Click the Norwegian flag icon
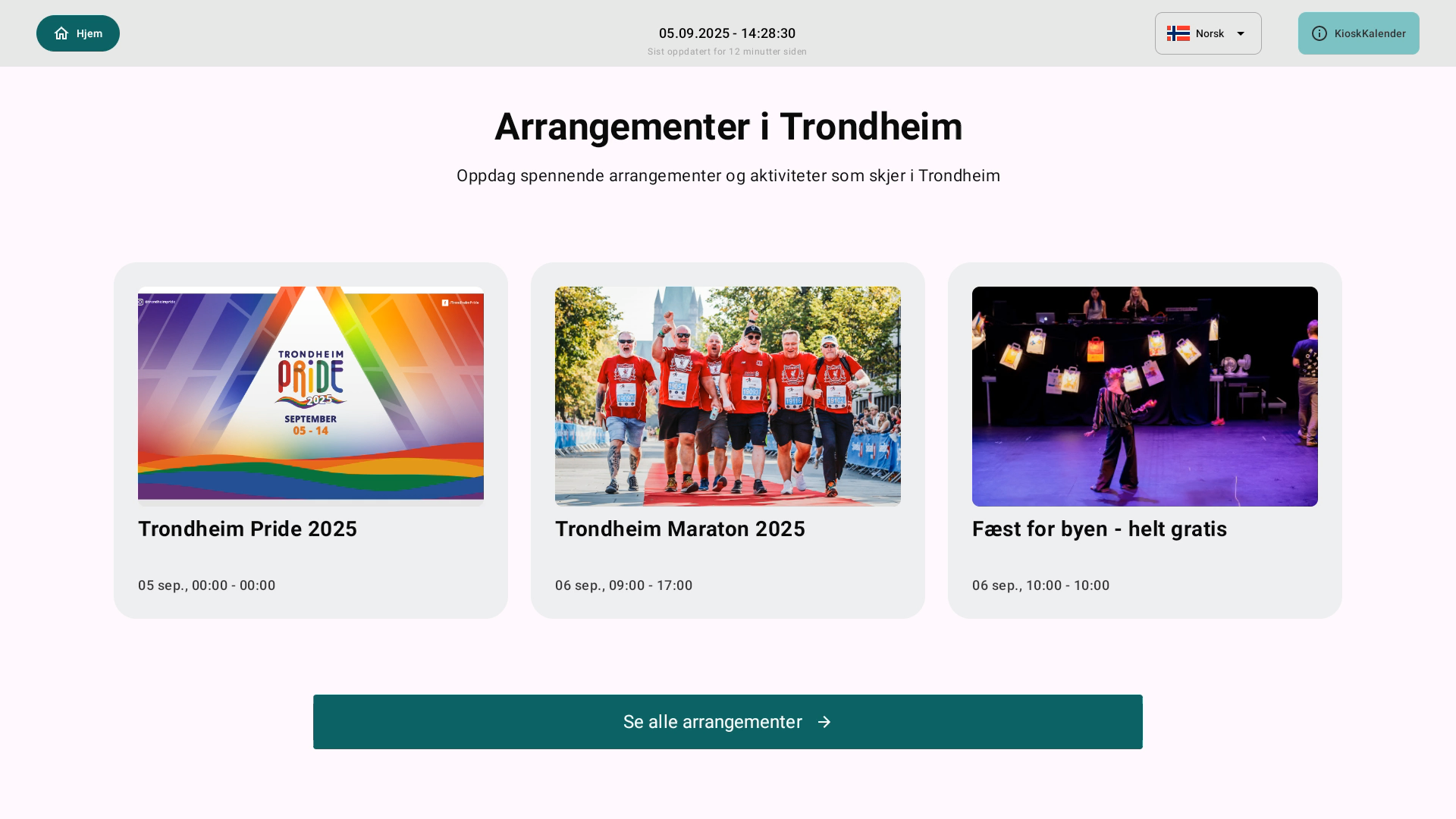The width and height of the screenshot is (1456, 819). [x=1180, y=33]
